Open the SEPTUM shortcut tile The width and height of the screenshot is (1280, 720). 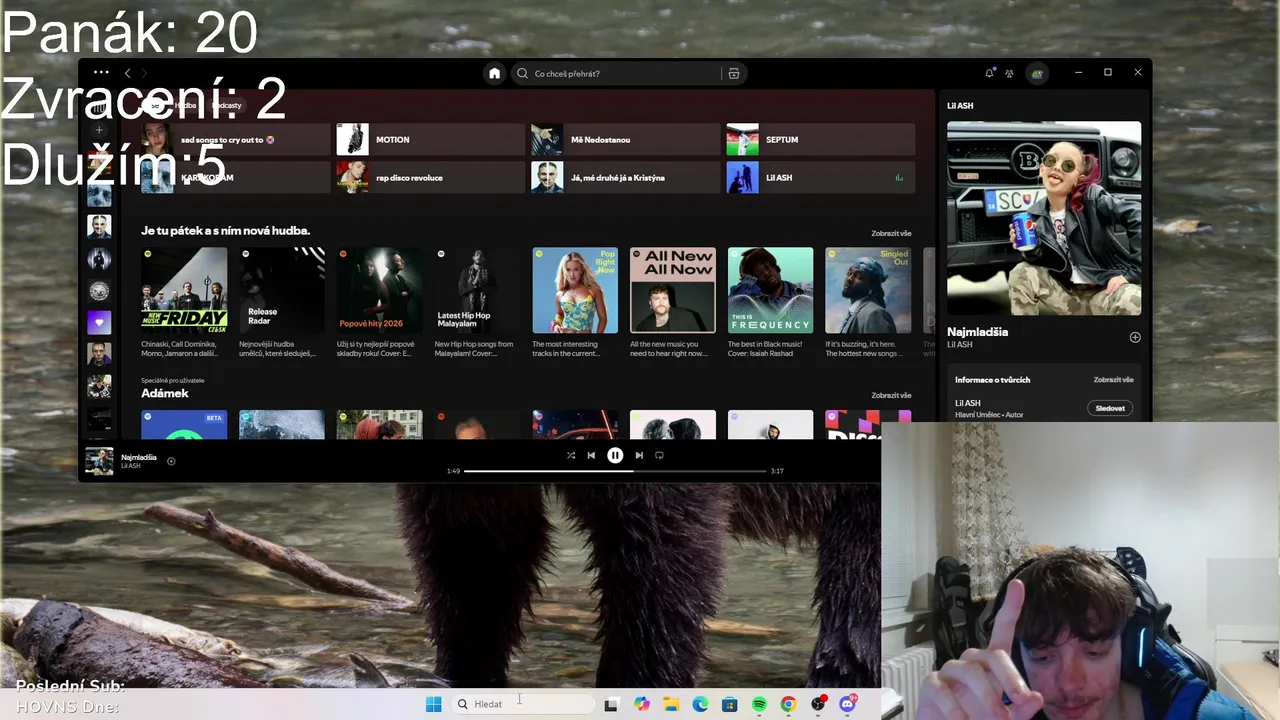tap(820, 140)
